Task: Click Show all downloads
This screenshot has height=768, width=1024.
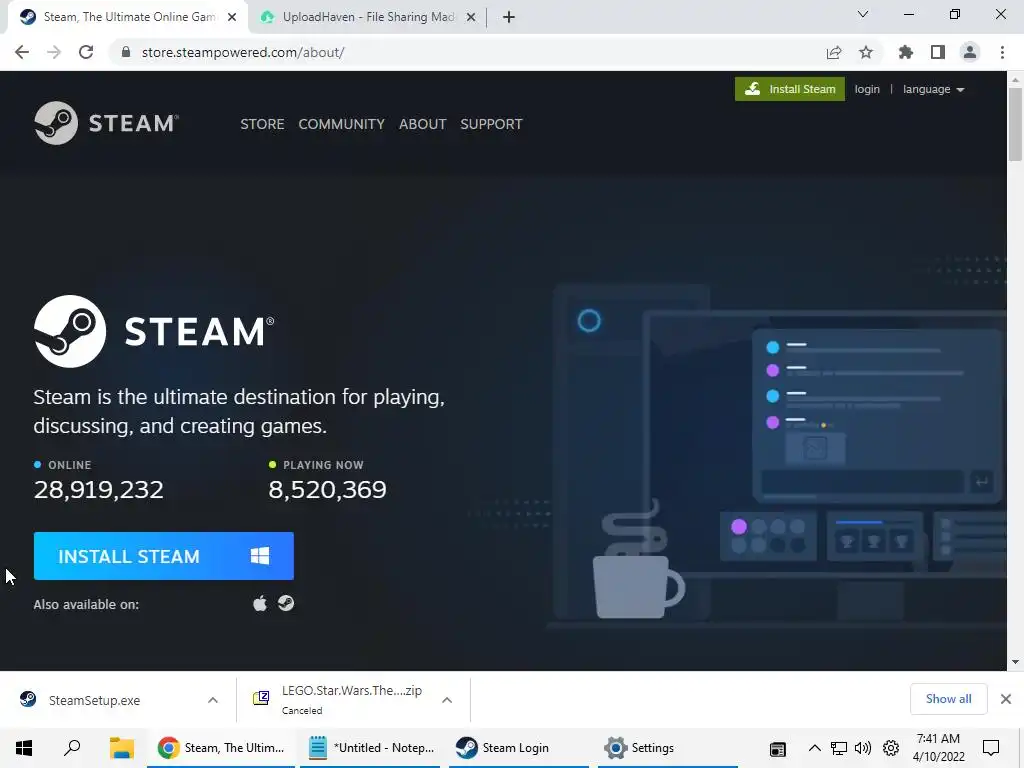Action: pyautogui.click(x=948, y=699)
